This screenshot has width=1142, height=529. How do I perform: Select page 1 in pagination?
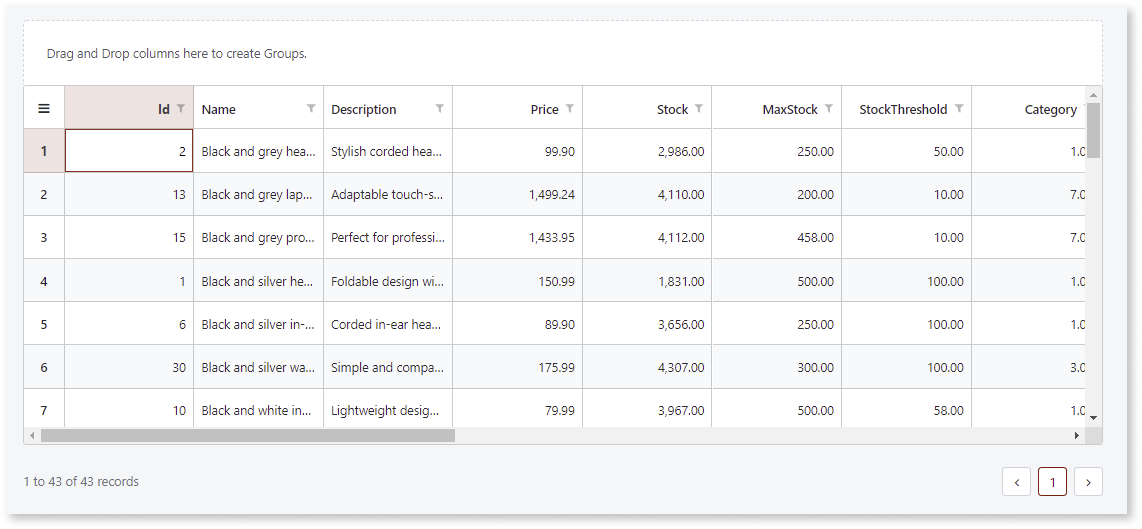click(x=1052, y=482)
